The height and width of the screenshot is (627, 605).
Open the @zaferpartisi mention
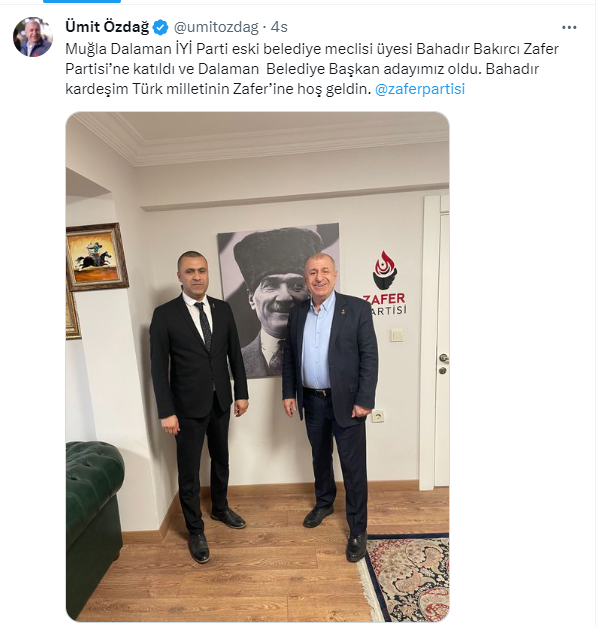pyautogui.click(x=420, y=89)
